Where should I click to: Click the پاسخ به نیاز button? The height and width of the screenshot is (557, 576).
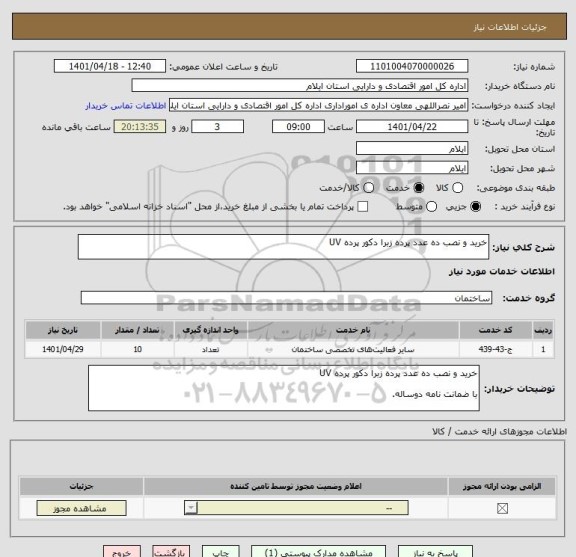(x=435, y=552)
